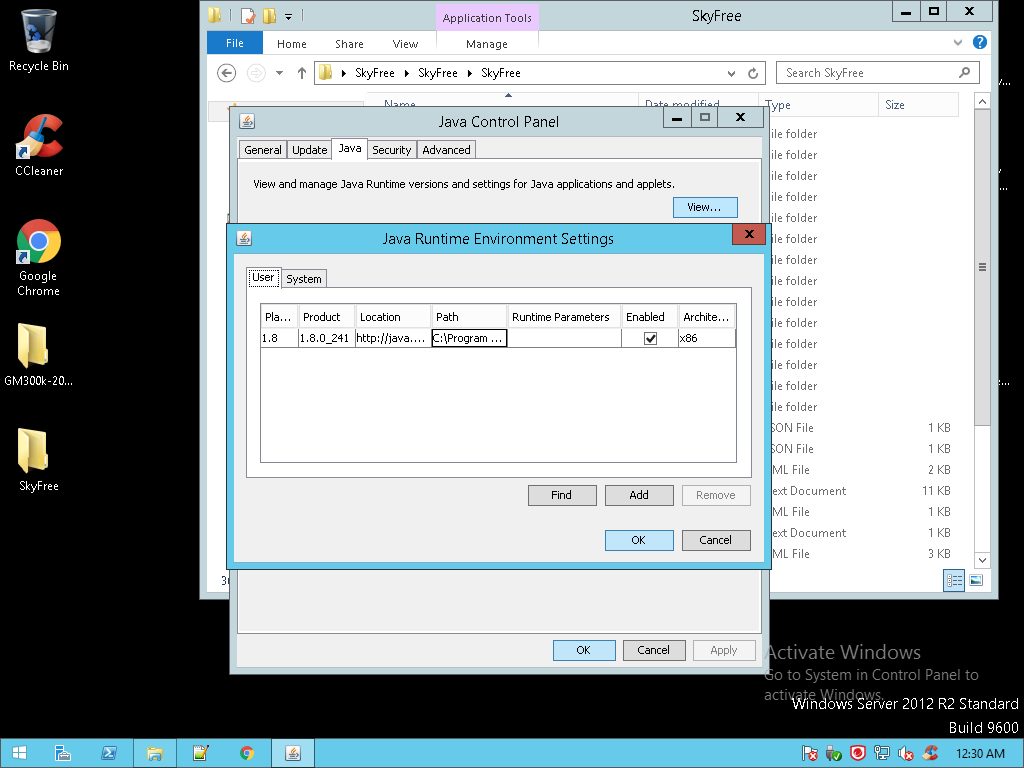This screenshot has height=768, width=1024.
Task: Launch PowerShell from the taskbar
Action: [x=108, y=753]
